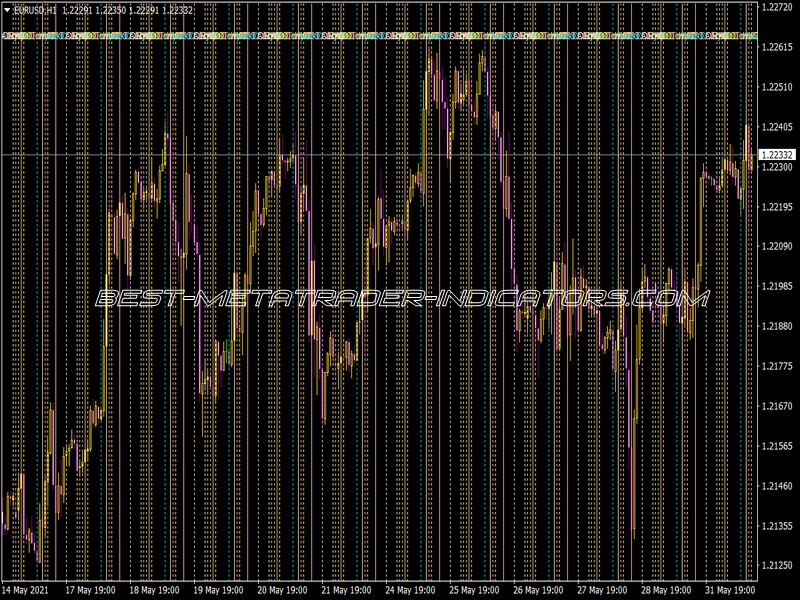Click time axis label 19 May 19:00

pos(218,590)
